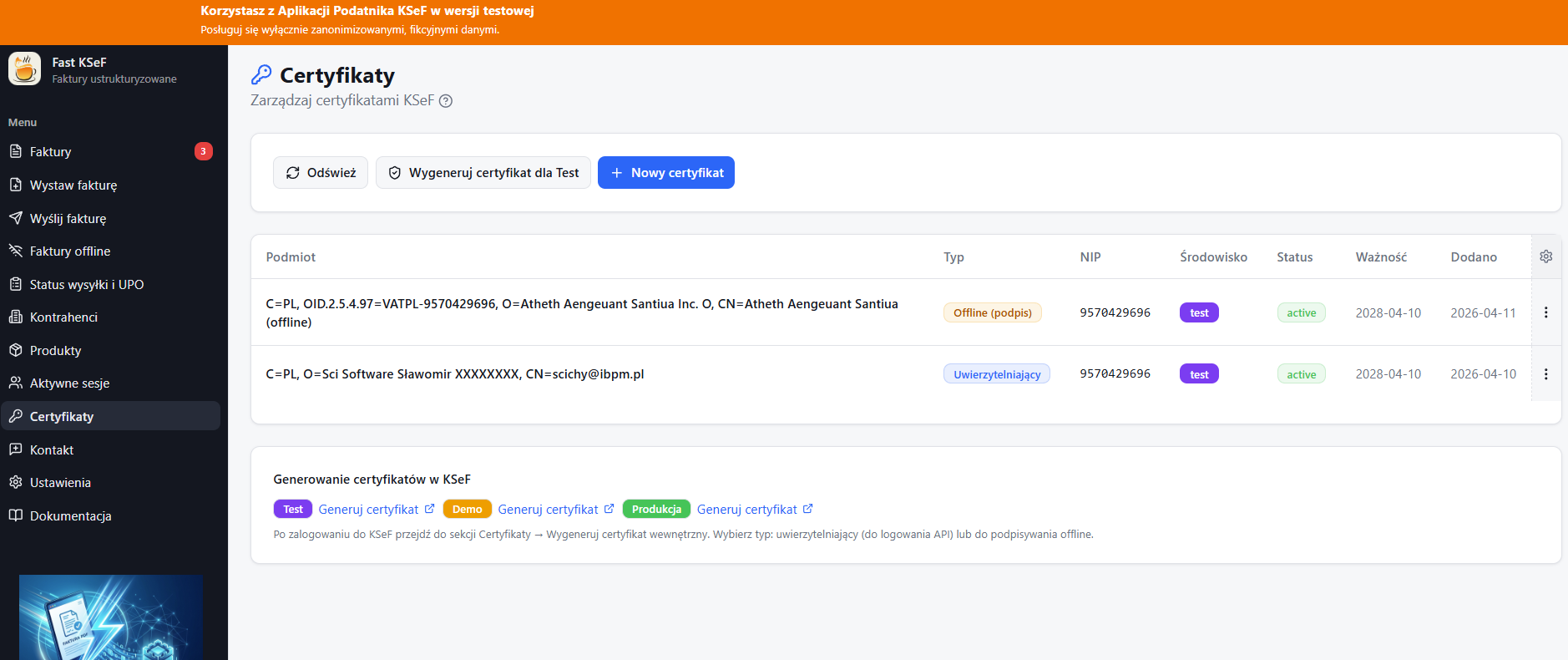The height and width of the screenshot is (660, 1568).
Task: Open actions menu for scichy@ibpm.pl certificate row
Action: tap(1545, 374)
